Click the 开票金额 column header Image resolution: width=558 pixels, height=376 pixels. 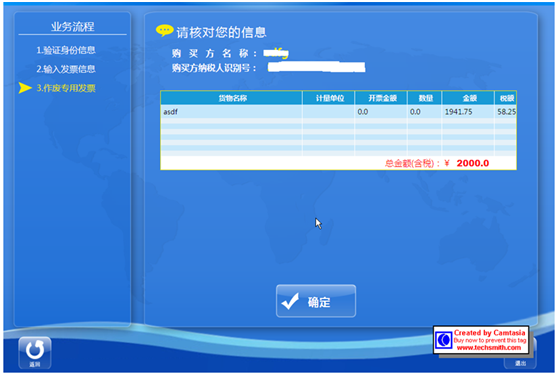click(381, 98)
